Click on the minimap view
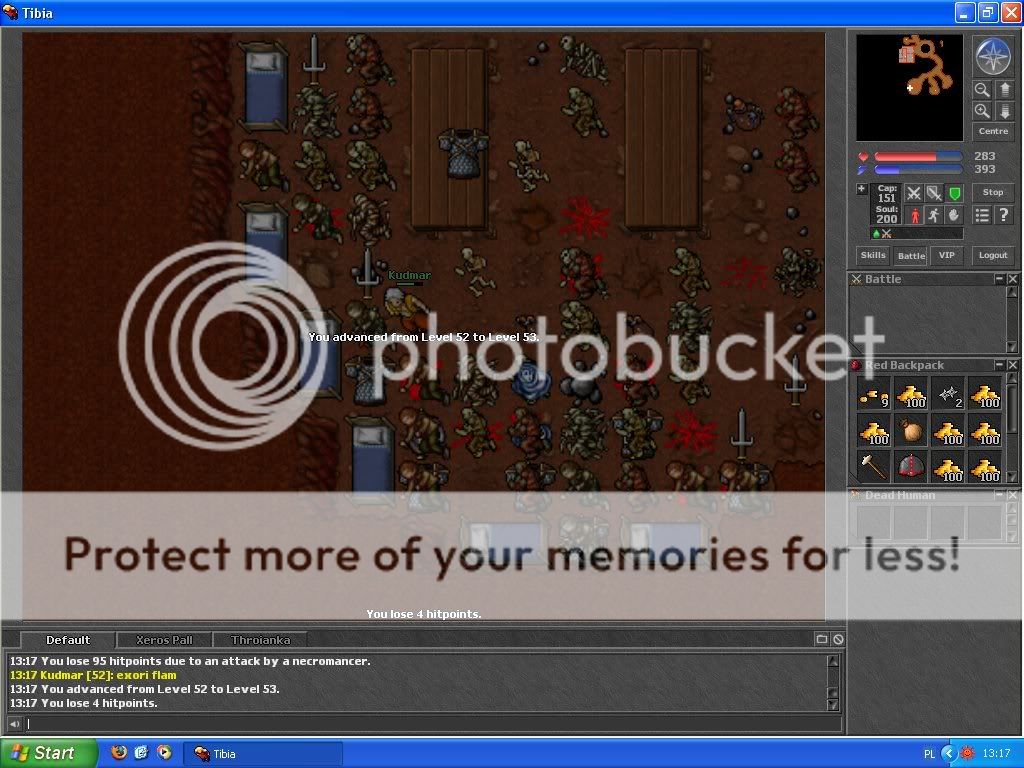 pyautogui.click(x=909, y=88)
